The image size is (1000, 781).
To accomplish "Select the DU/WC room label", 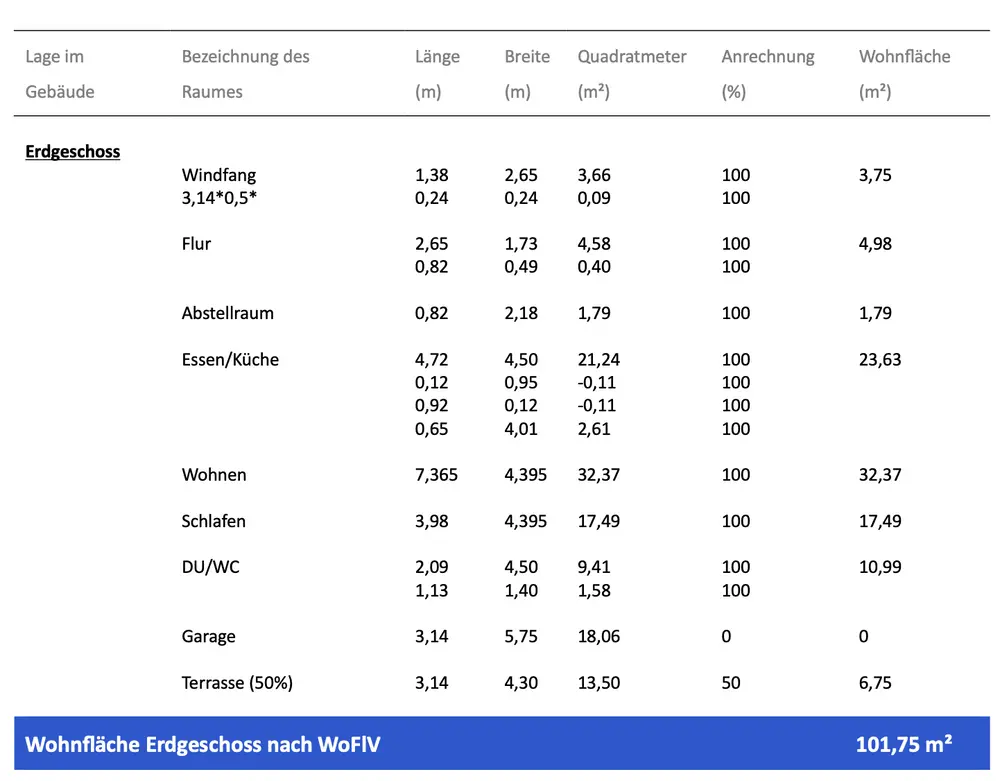I will tap(210, 567).
